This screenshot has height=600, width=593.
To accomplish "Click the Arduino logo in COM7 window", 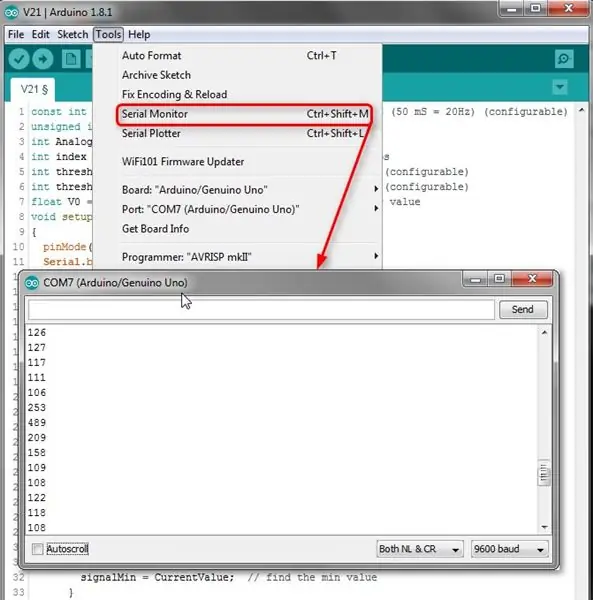I will pyautogui.click(x=32, y=283).
